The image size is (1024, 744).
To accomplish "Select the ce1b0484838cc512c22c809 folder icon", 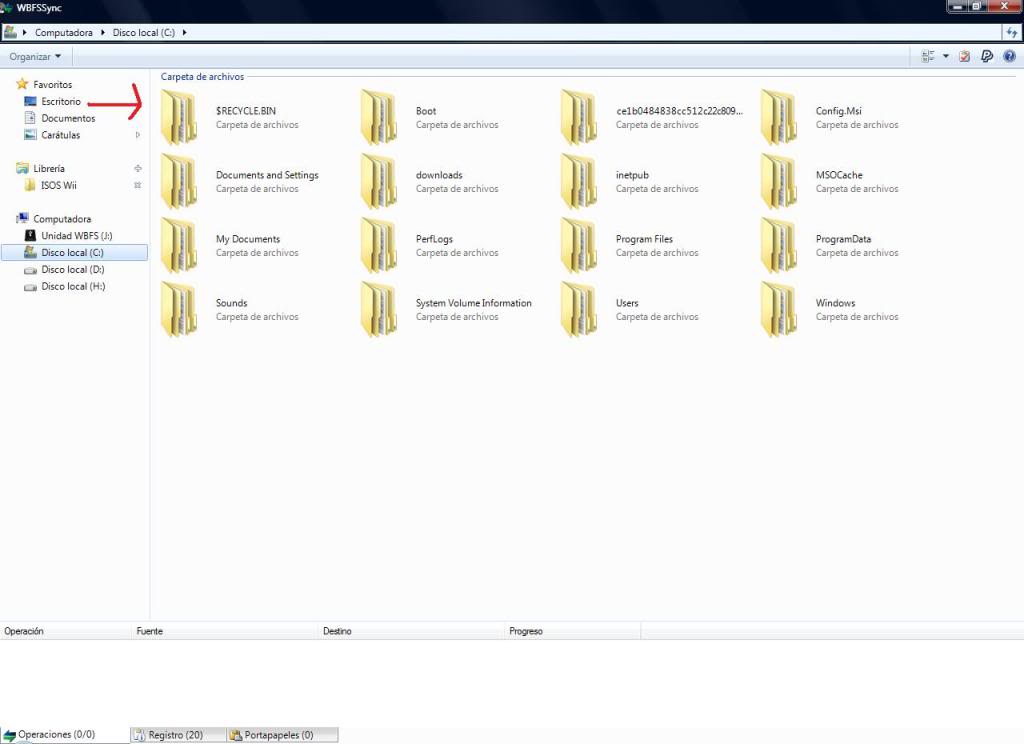I will (579, 118).
